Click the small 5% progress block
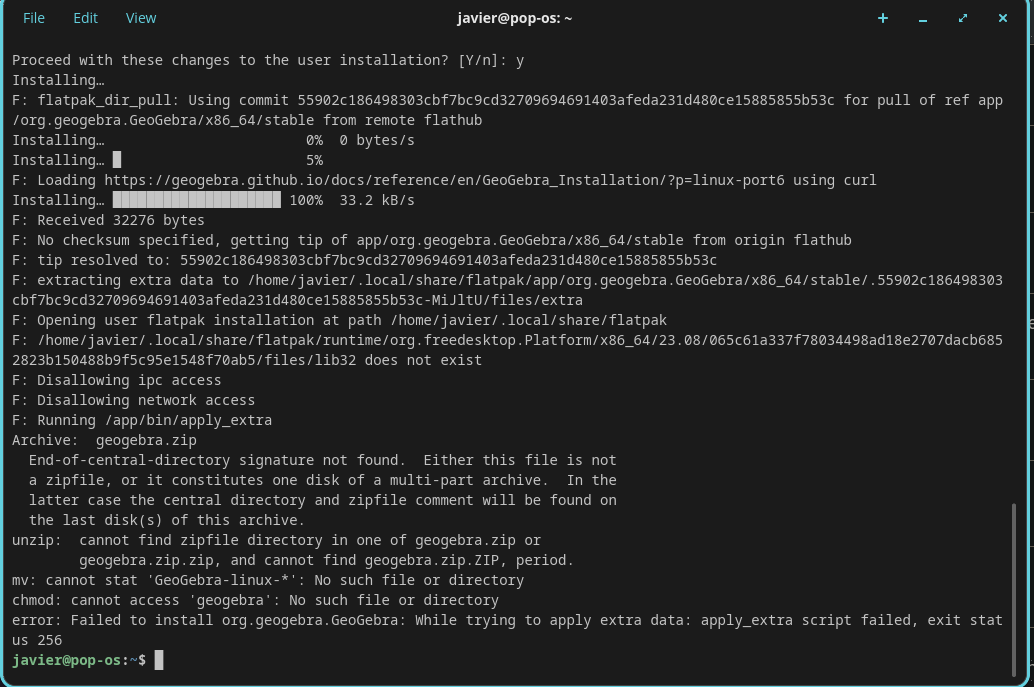The width and height of the screenshot is (1034, 687). 117,160
